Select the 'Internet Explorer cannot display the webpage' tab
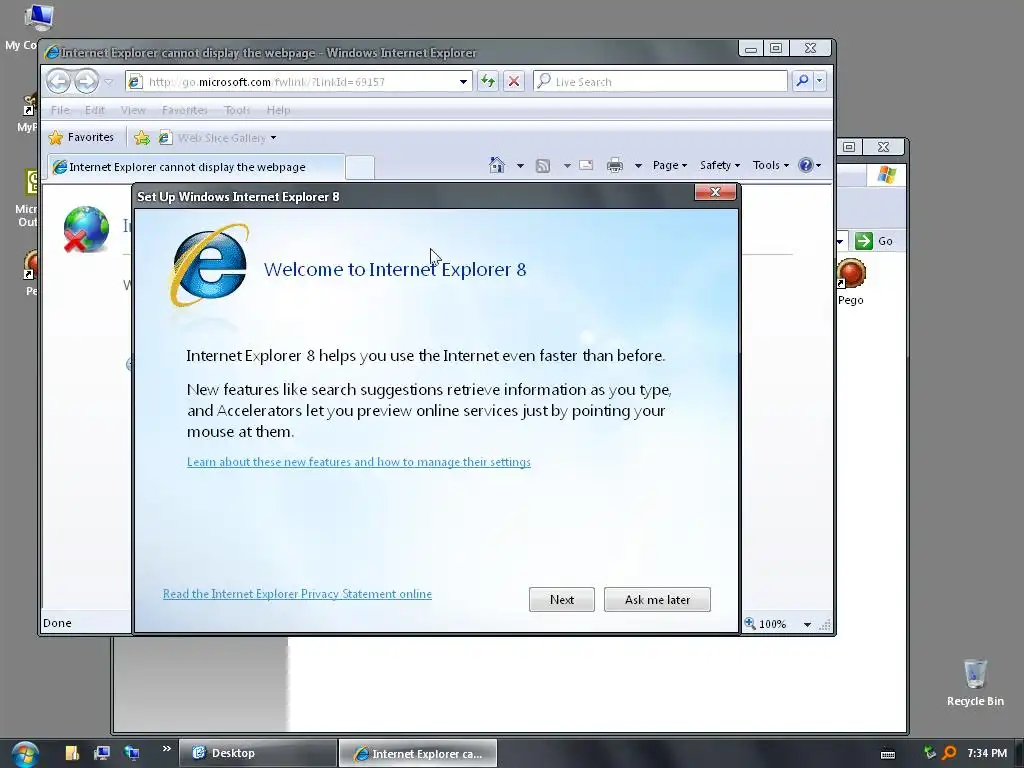The height and width of the screenshot is (768, 1024). point(195,167)
